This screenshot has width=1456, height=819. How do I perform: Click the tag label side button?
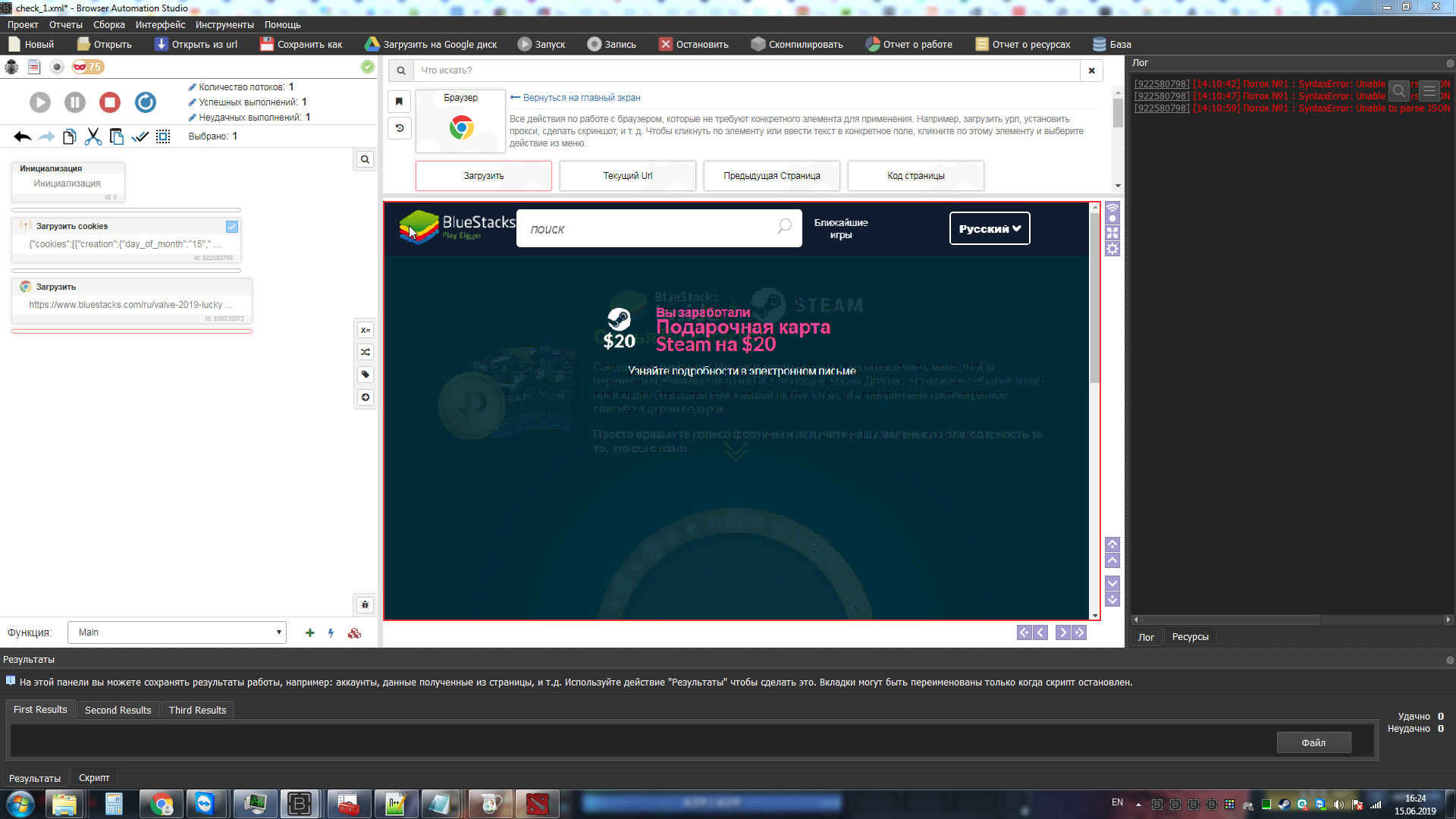(366, 375)
